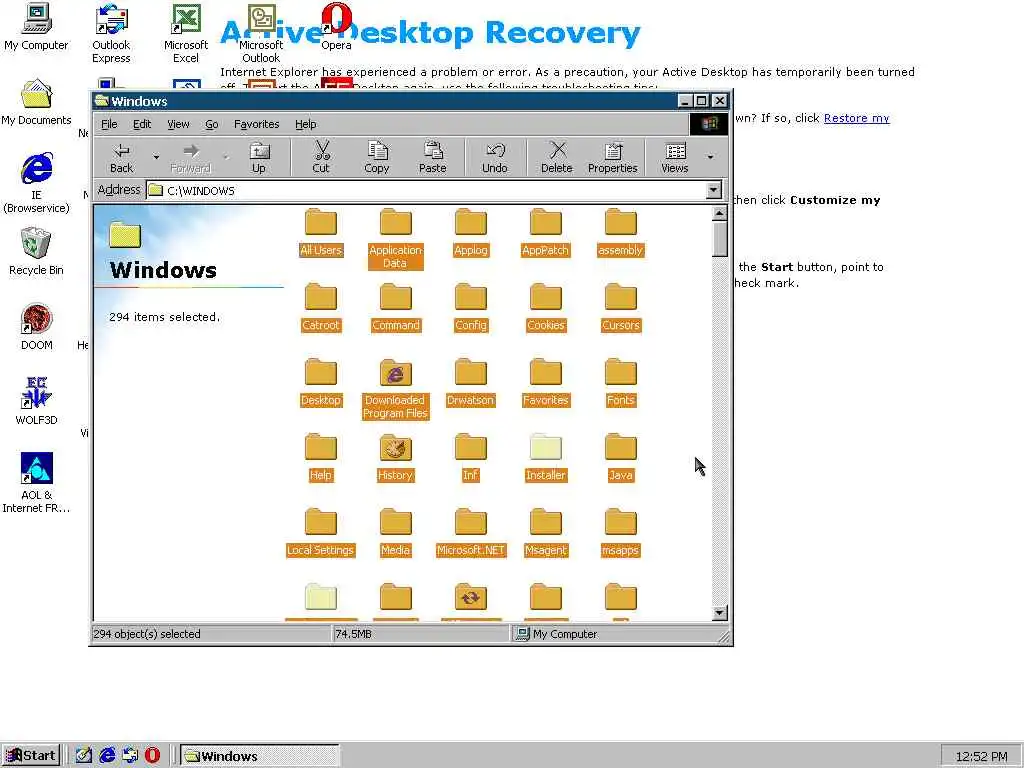
Task: Click the Paste toolbar icon
Action: coord(432,157)
